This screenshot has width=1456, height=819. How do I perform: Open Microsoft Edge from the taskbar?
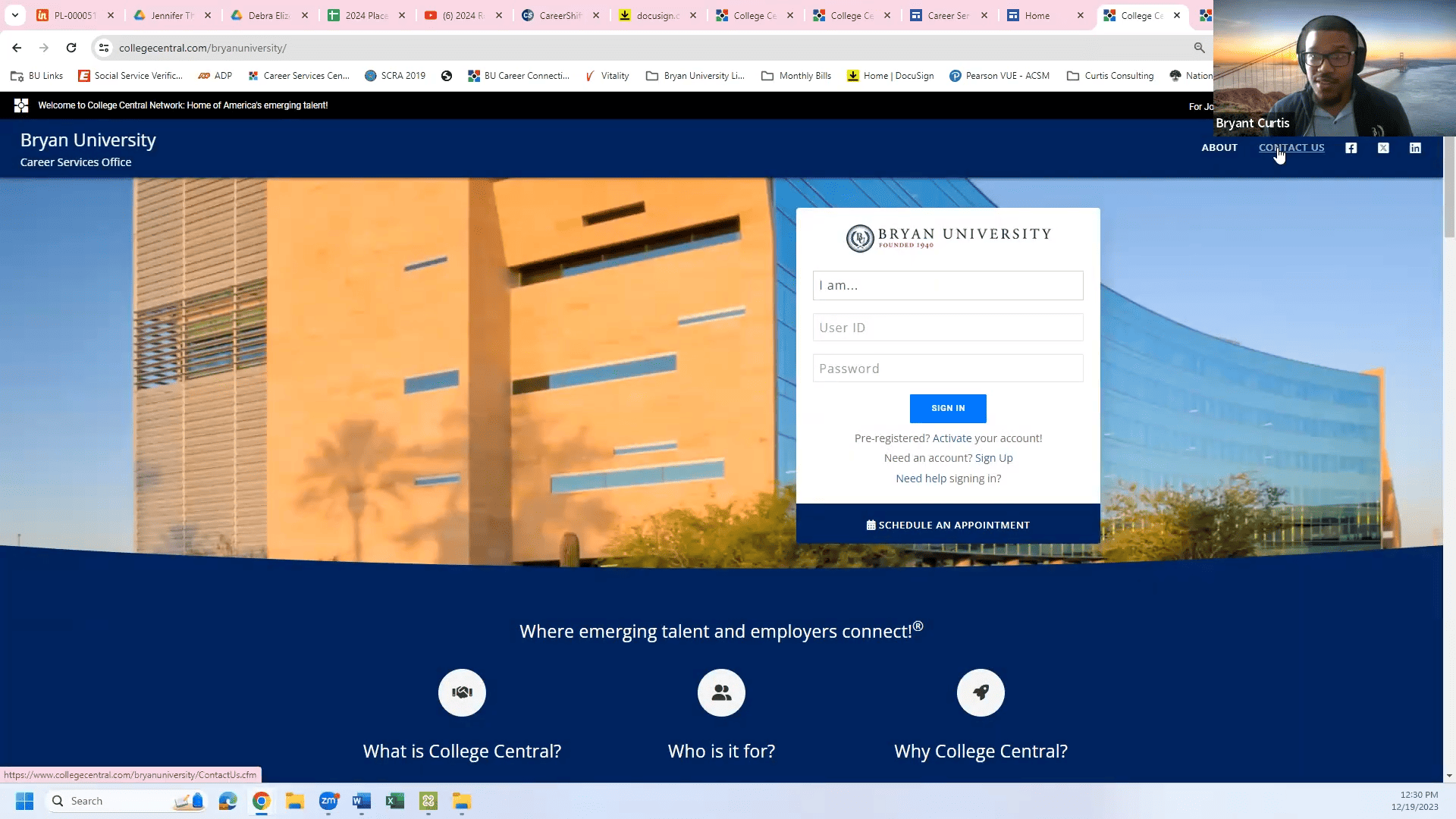pos(228,801)
